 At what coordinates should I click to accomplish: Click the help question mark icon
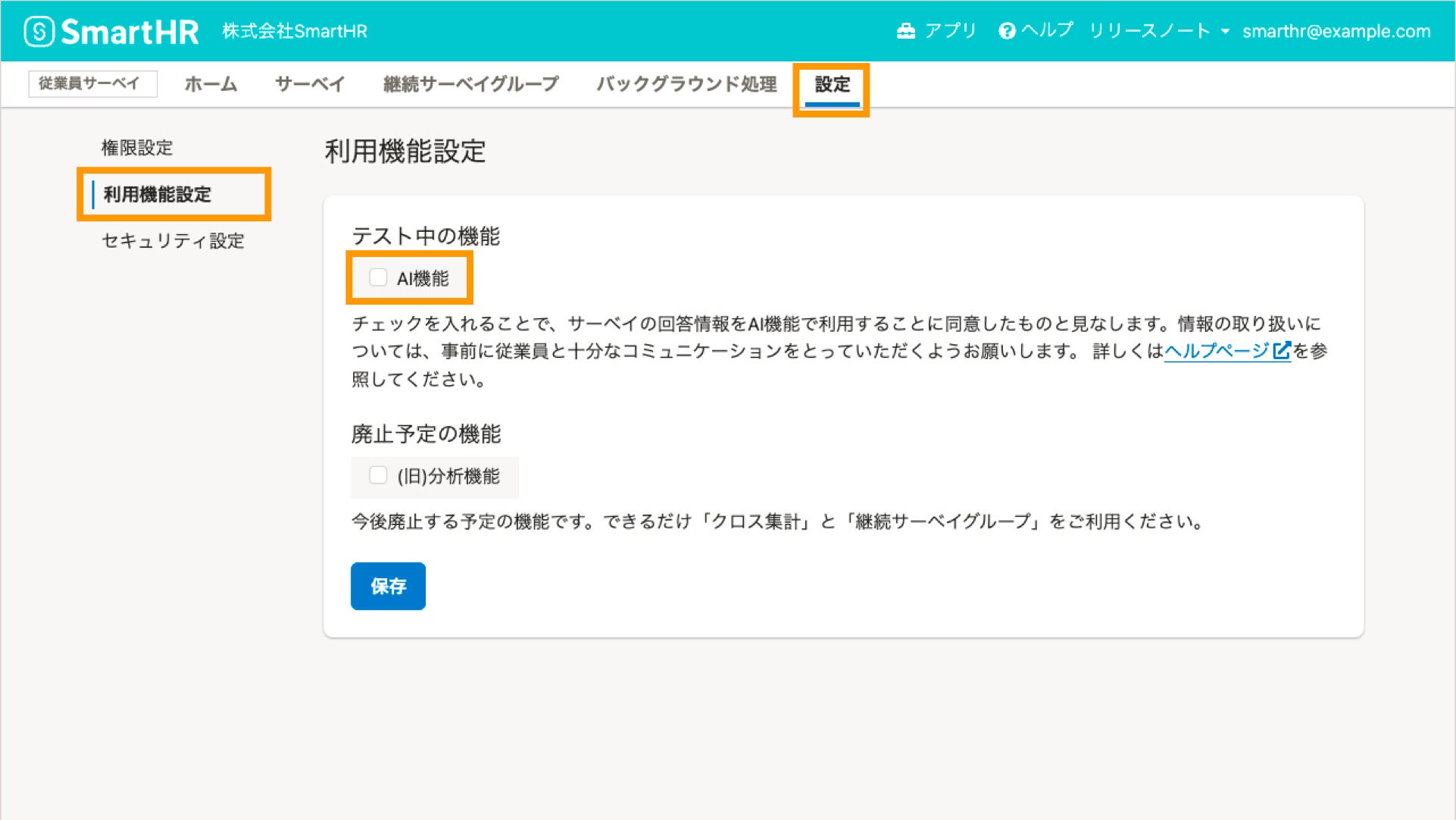(x=1007, y=31)
